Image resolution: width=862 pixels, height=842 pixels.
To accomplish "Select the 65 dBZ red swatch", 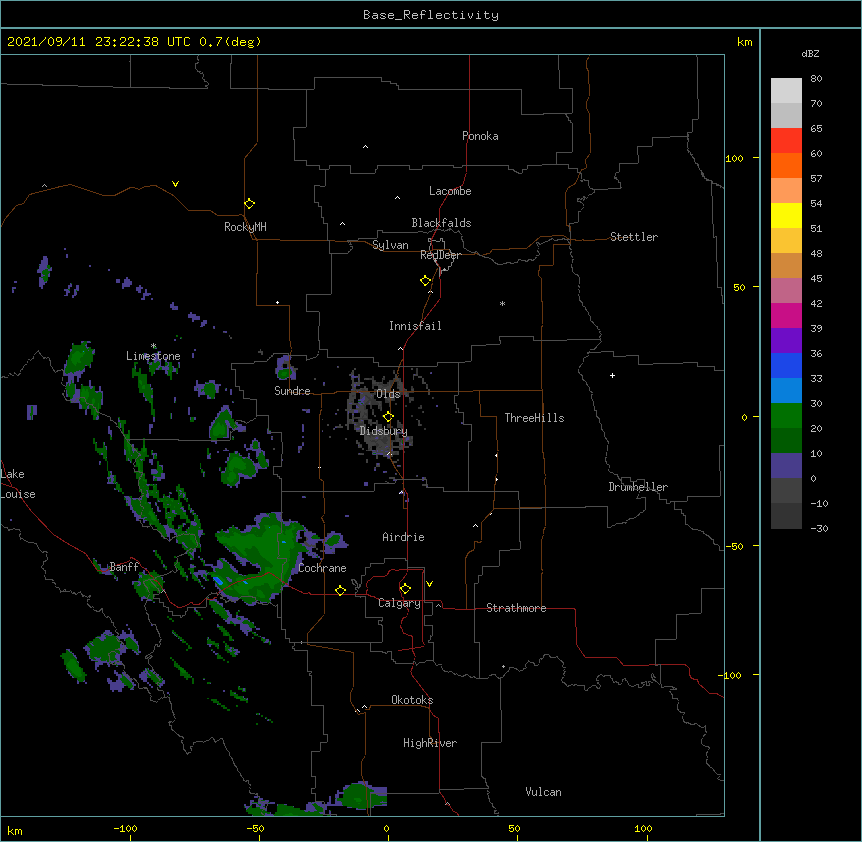I will pos(786,141).
